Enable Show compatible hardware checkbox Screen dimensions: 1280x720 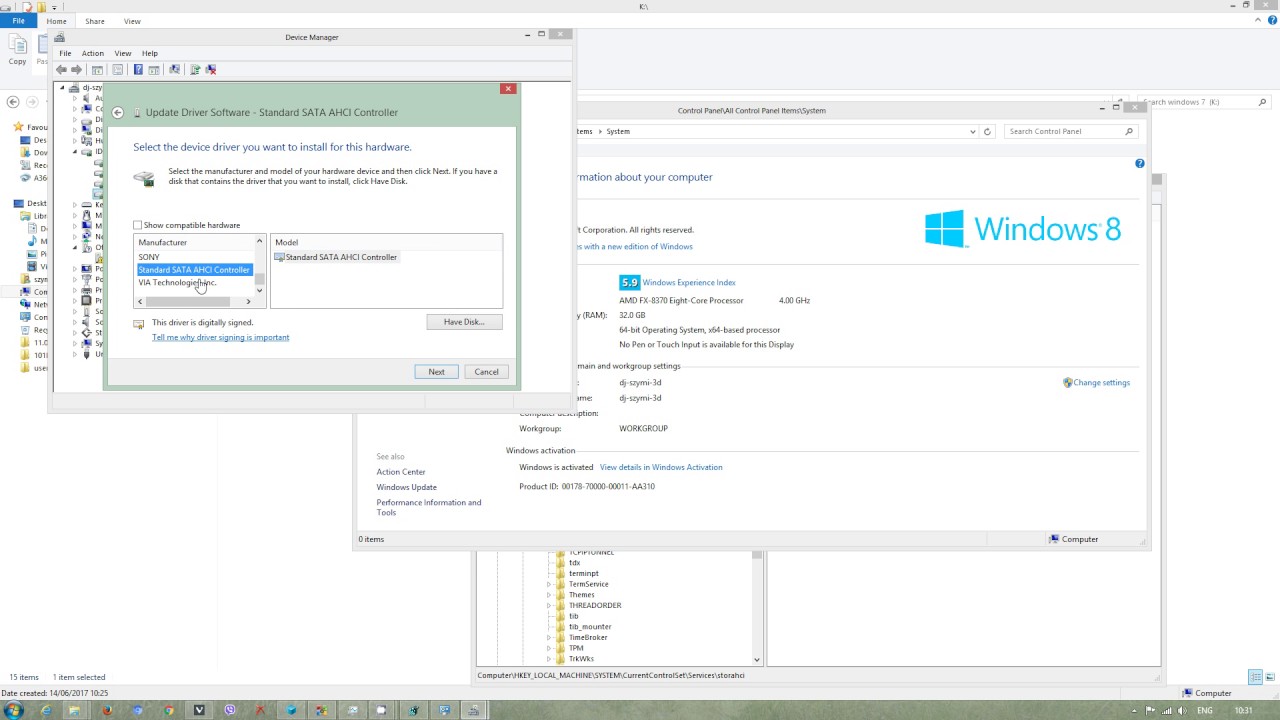[x=138, y=225]
